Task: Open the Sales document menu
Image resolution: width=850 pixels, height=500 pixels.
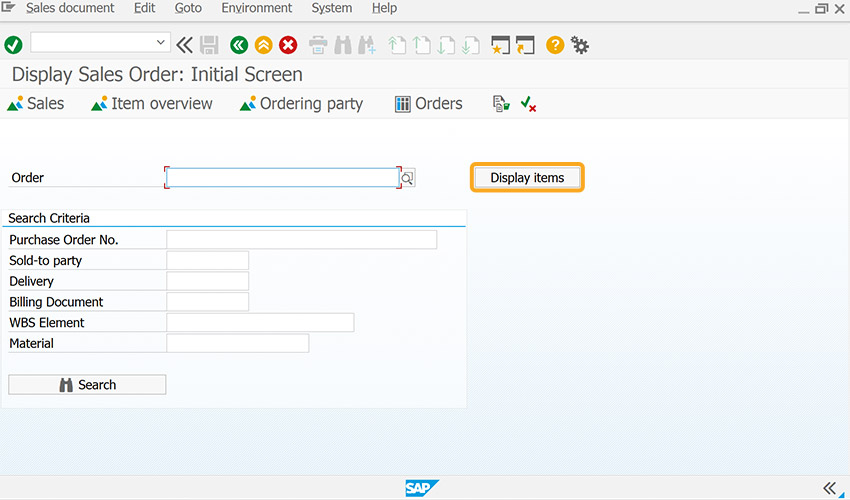Action: (x=70, y=8)
